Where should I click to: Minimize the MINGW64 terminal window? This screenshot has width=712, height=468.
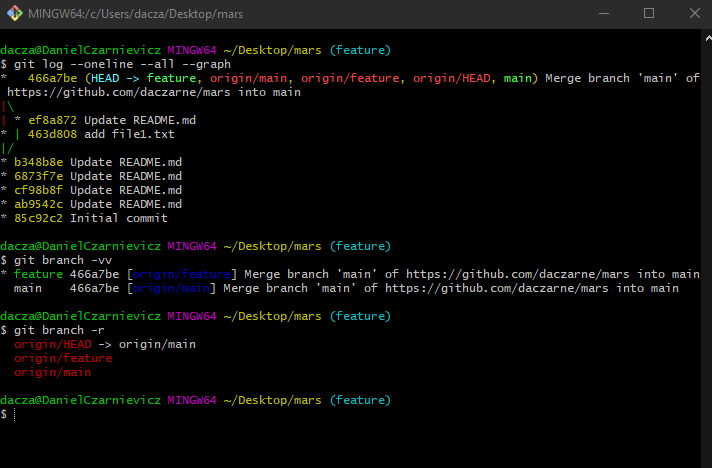coord(601,14)
